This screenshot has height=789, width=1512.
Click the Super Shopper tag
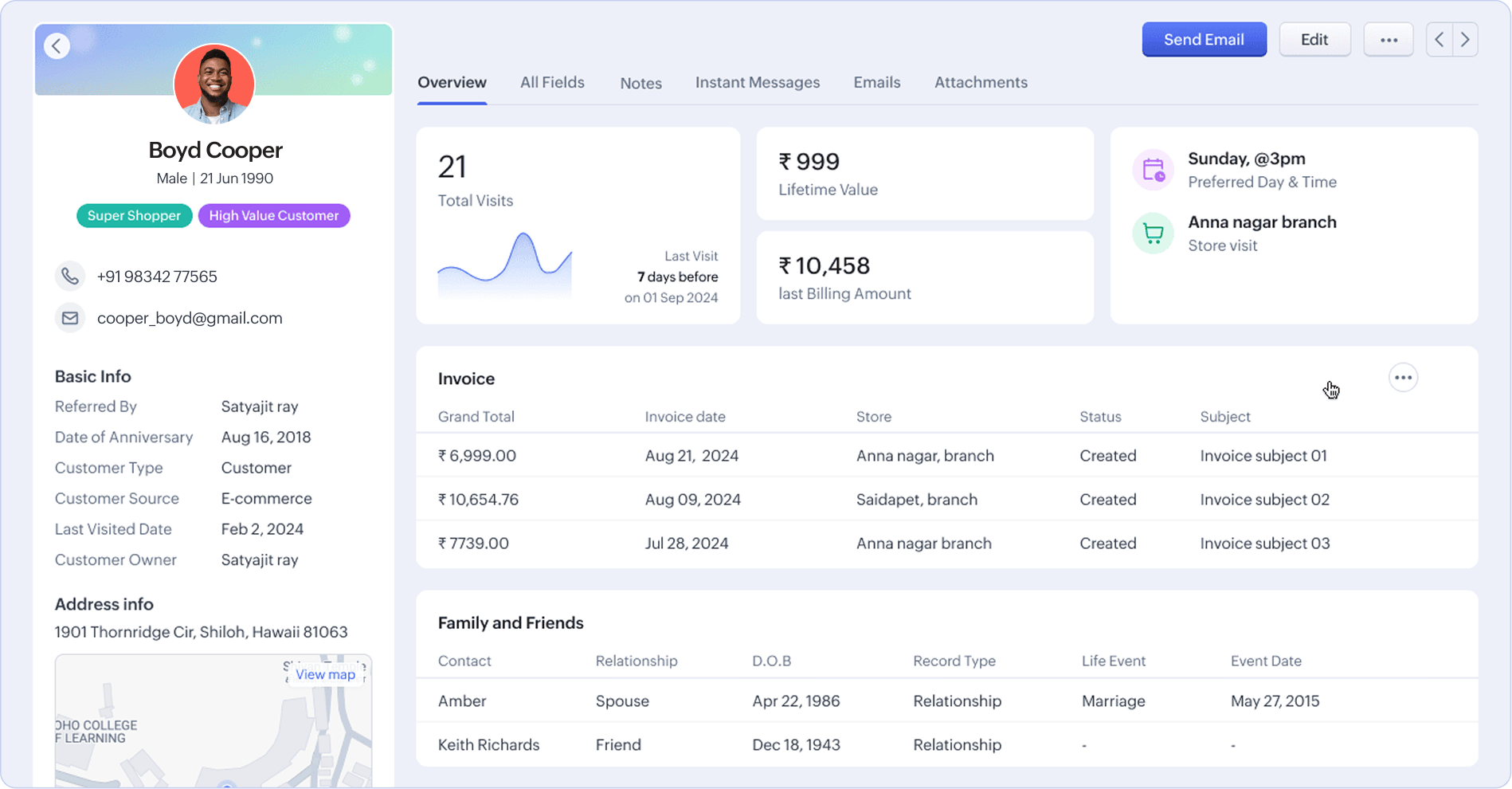tap(134, 216)
